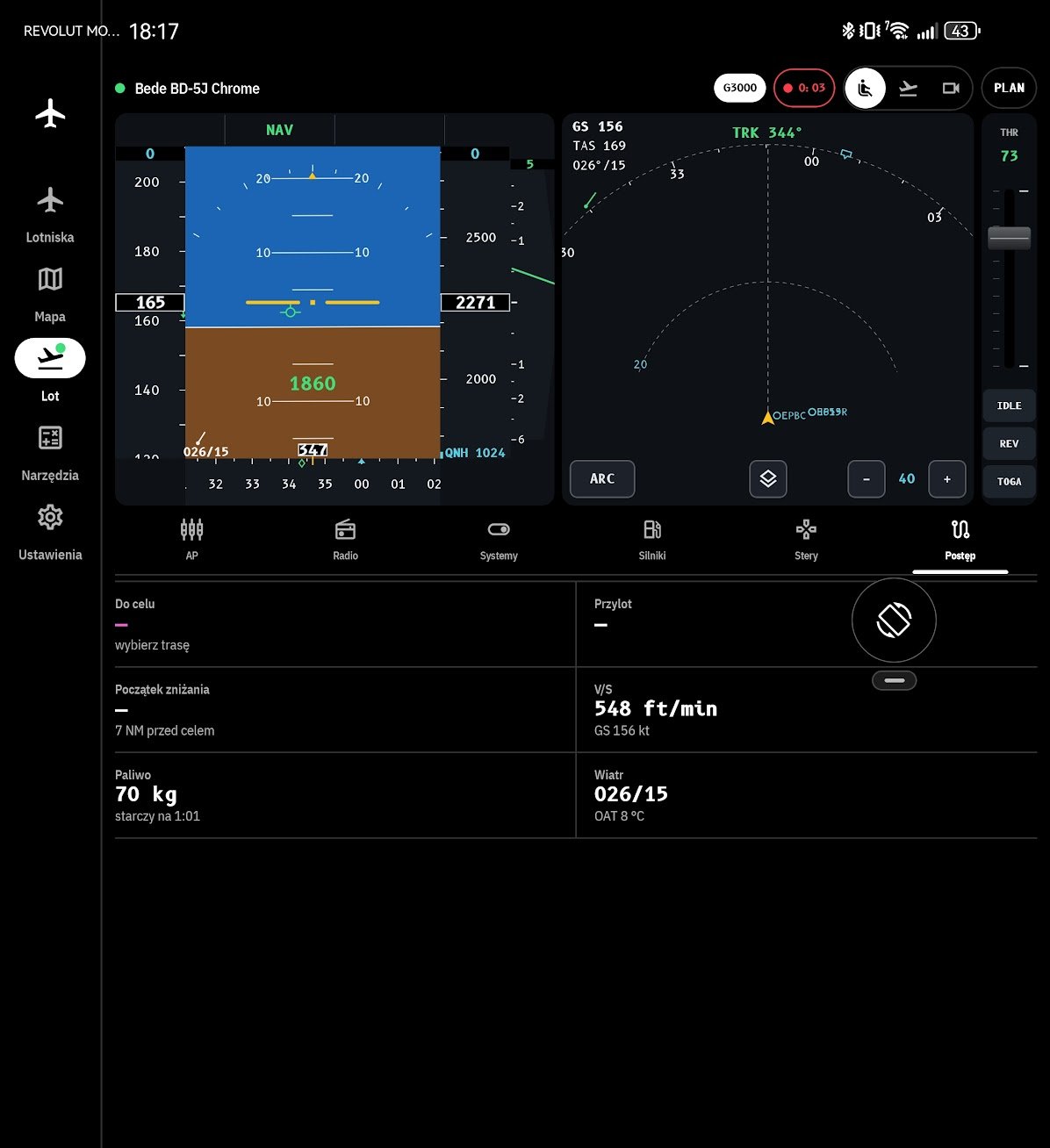Open the Stery controls tab
This screenshot has width=1050, height=1148.
click(806, 540)
